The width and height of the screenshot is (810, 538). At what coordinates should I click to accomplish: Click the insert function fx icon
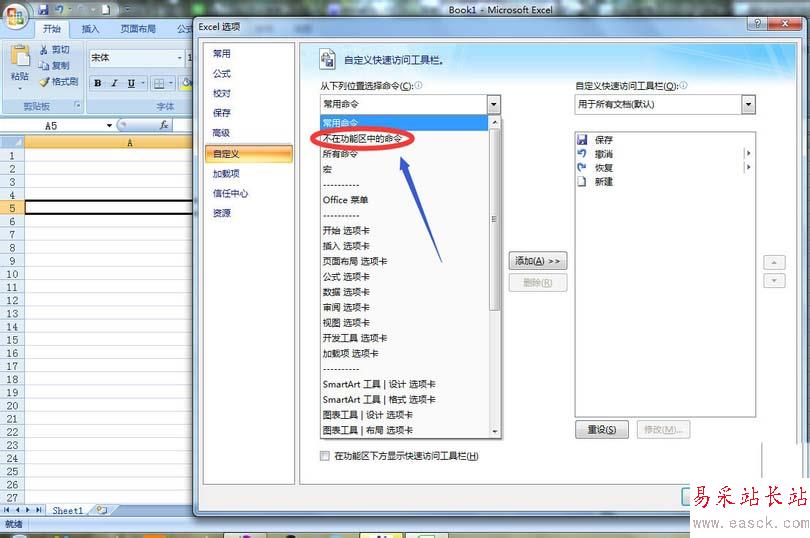[164, 125]
